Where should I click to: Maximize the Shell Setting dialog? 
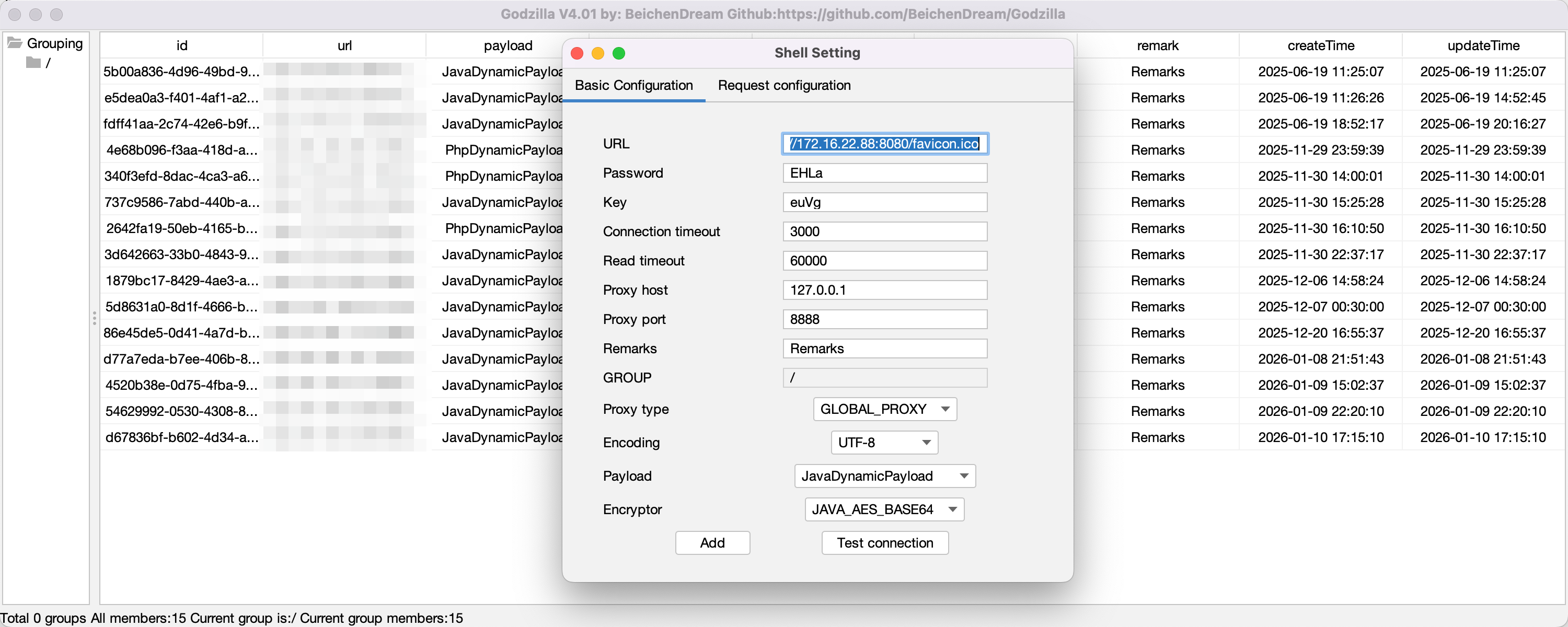618,54
